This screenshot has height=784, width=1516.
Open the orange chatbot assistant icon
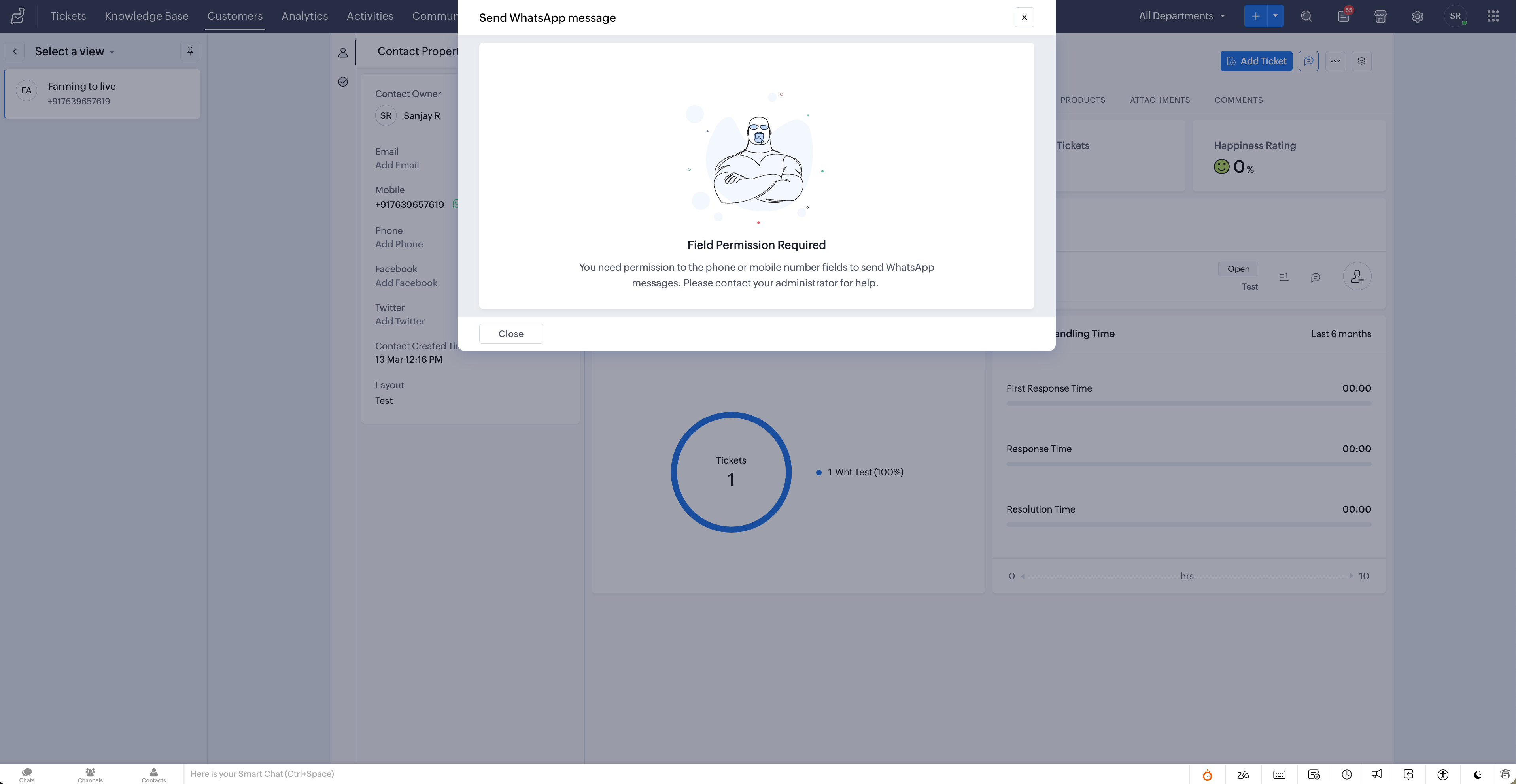(1207, 775)
